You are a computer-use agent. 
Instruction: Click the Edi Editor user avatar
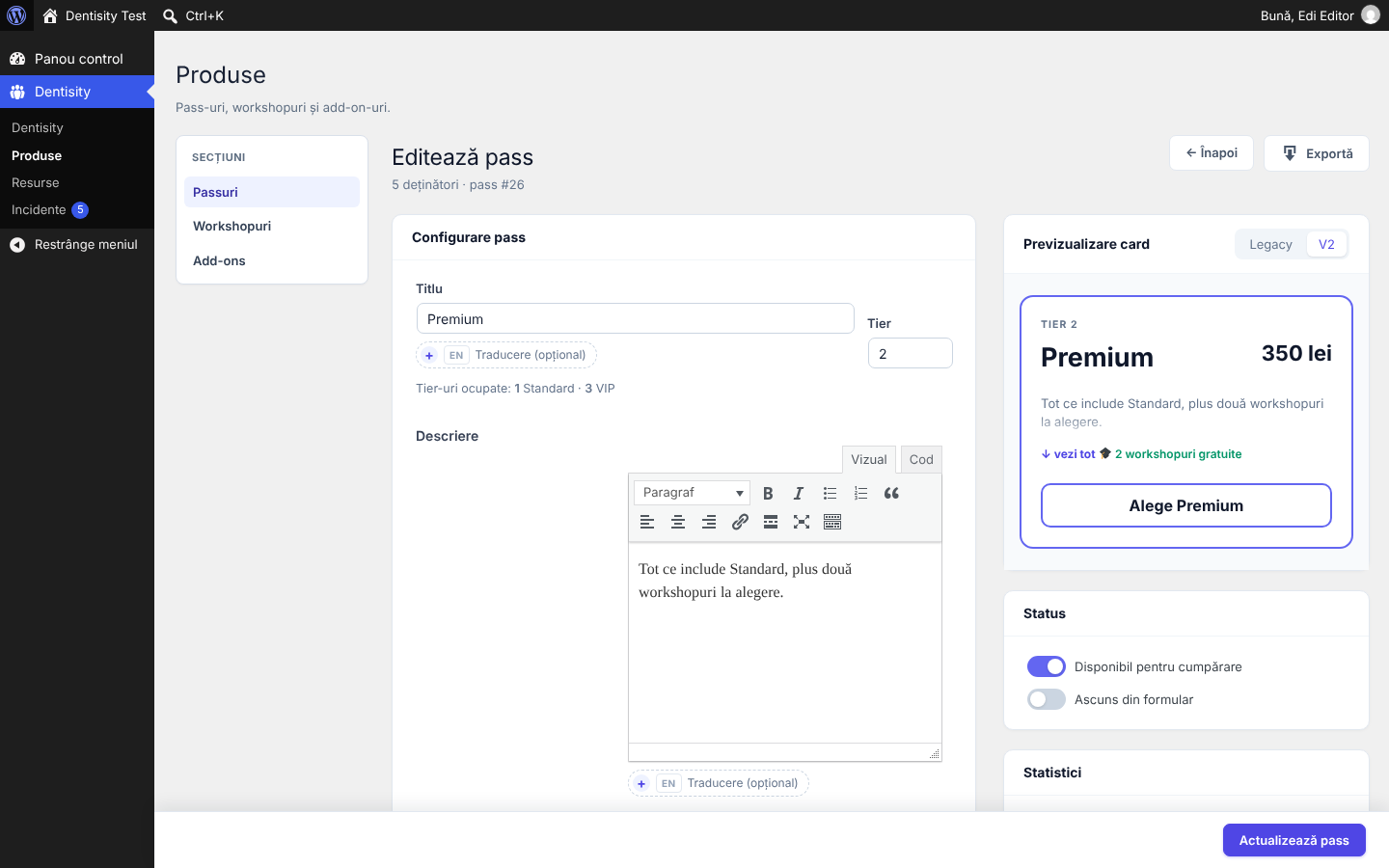click(1371, 15)
